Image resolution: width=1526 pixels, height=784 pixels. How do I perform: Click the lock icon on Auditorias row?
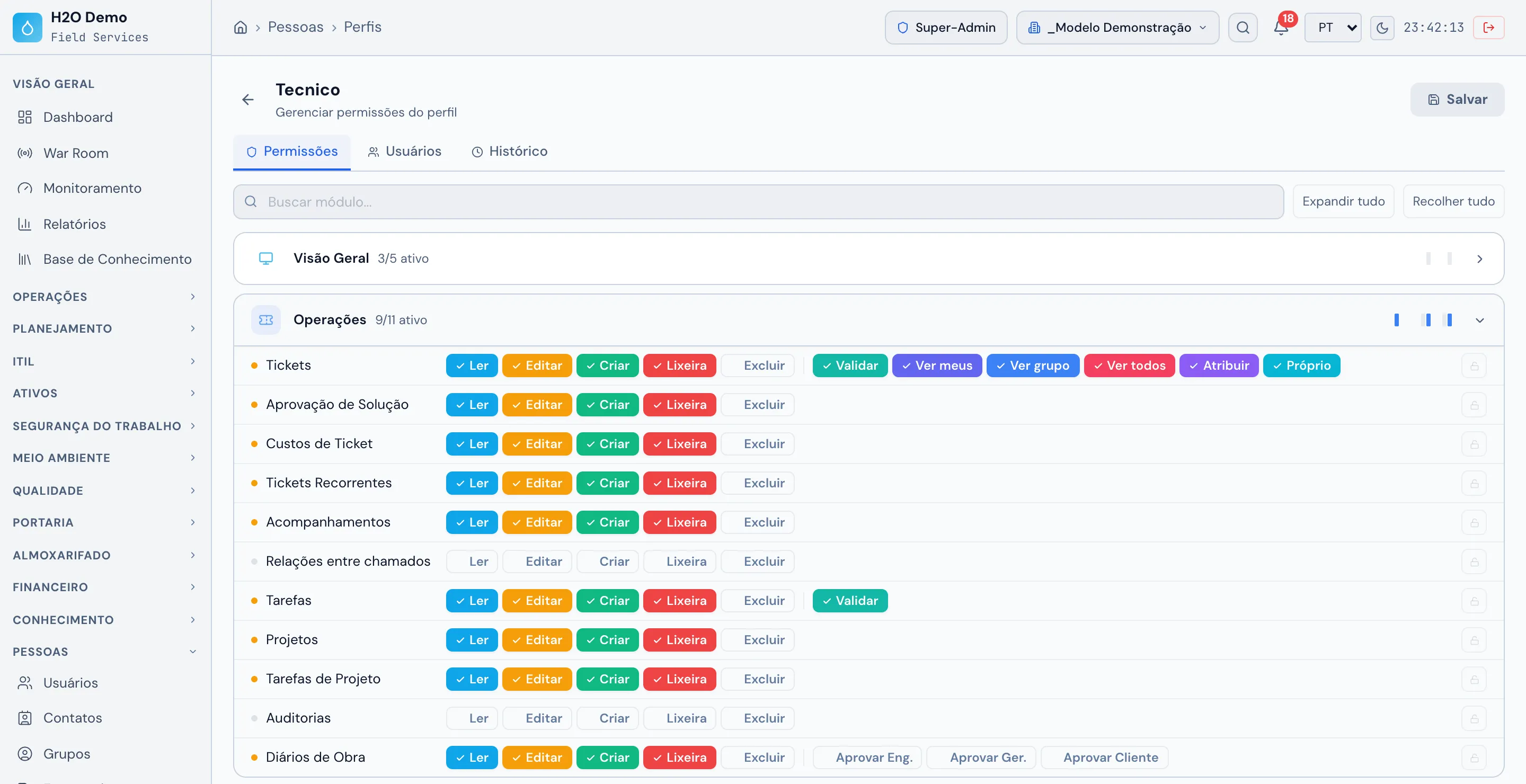pyautogui.click(x=1474, y=718)
